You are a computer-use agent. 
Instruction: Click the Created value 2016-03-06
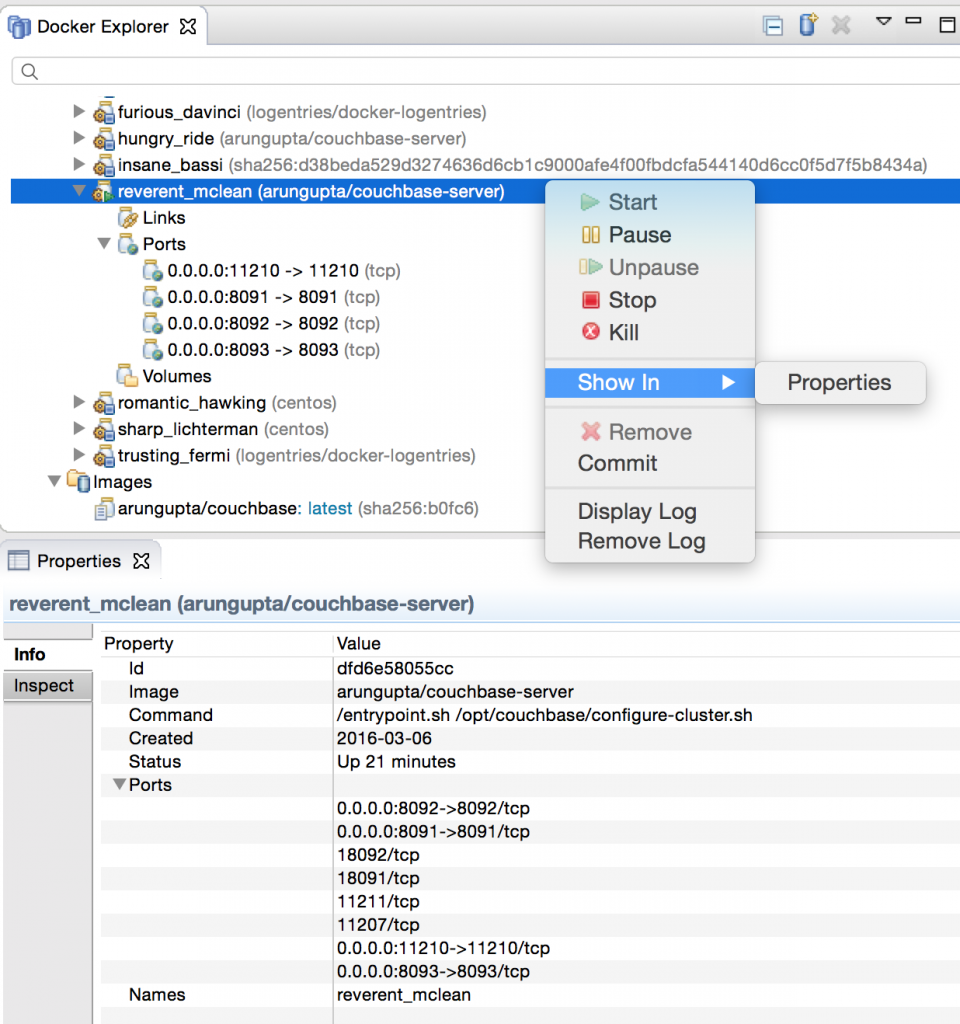click(x=384, y=739)
